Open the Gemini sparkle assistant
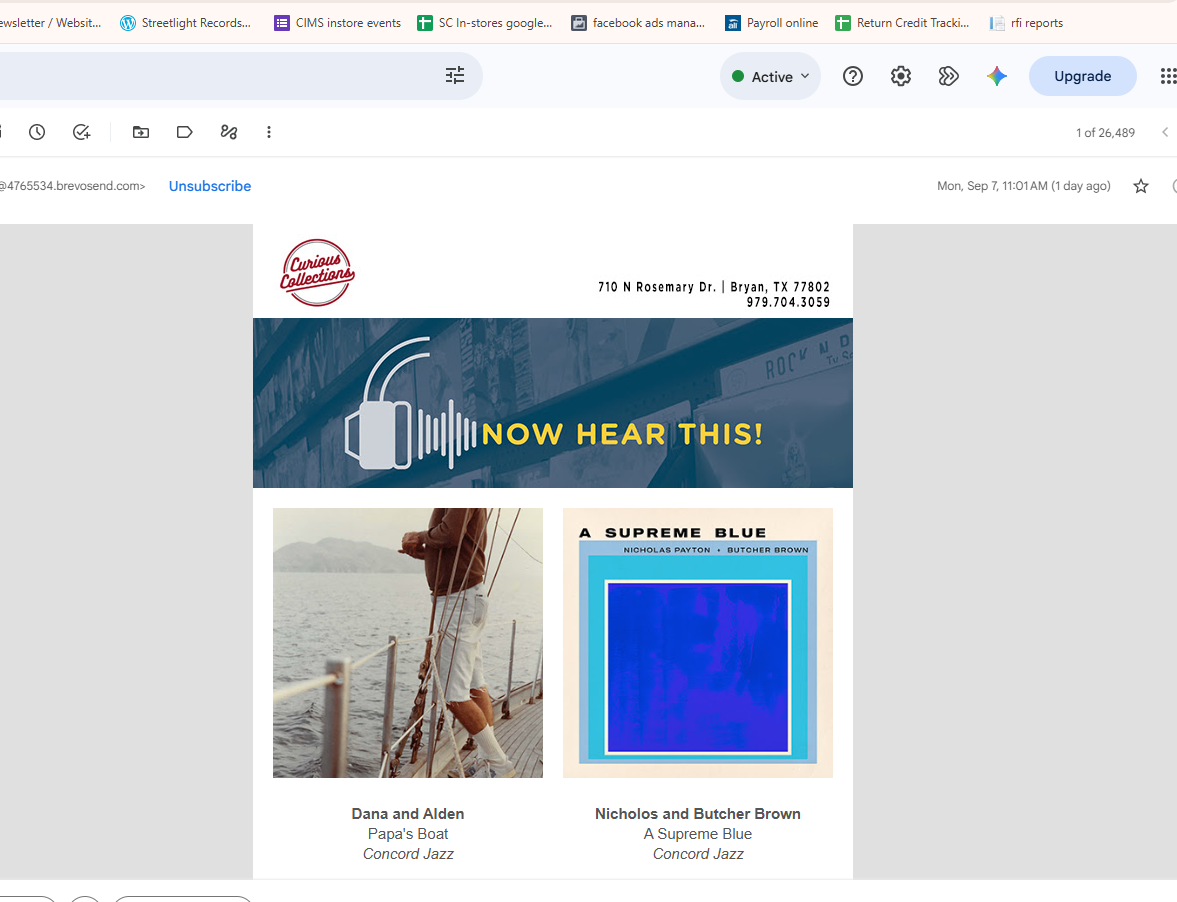Image resolution: width=1177 pixels, height=902 pixels. (x=997, y=76)
